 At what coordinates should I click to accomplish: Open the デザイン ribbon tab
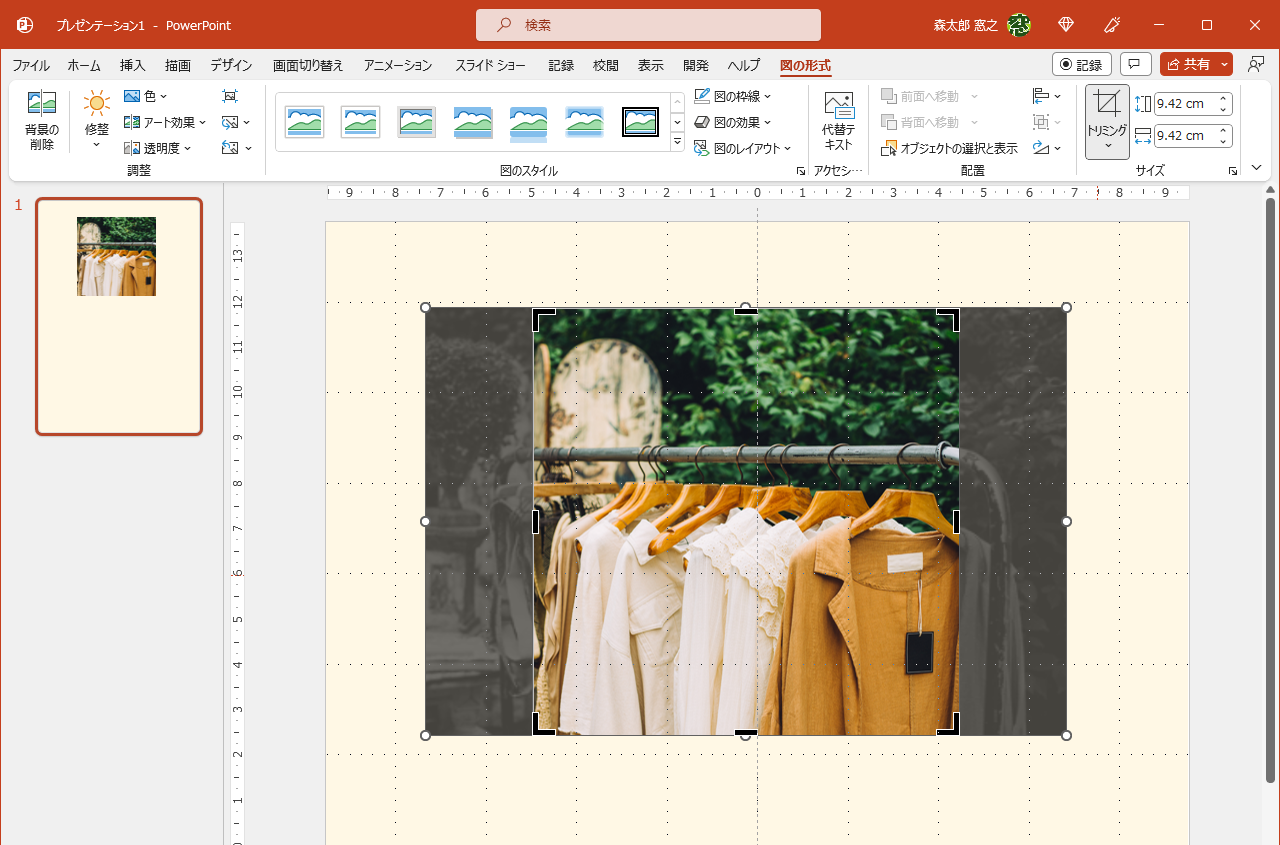(x=231, y=65)
